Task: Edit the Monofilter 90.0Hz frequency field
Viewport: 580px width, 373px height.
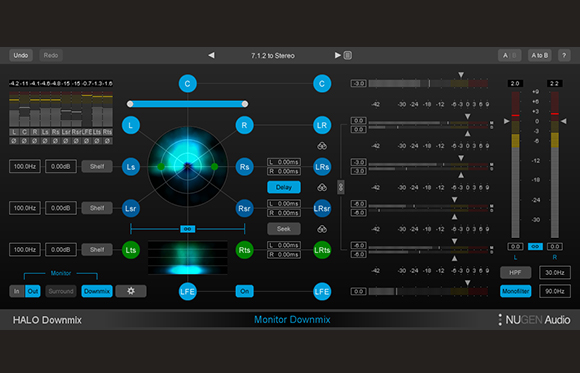Action: [555, 291]
